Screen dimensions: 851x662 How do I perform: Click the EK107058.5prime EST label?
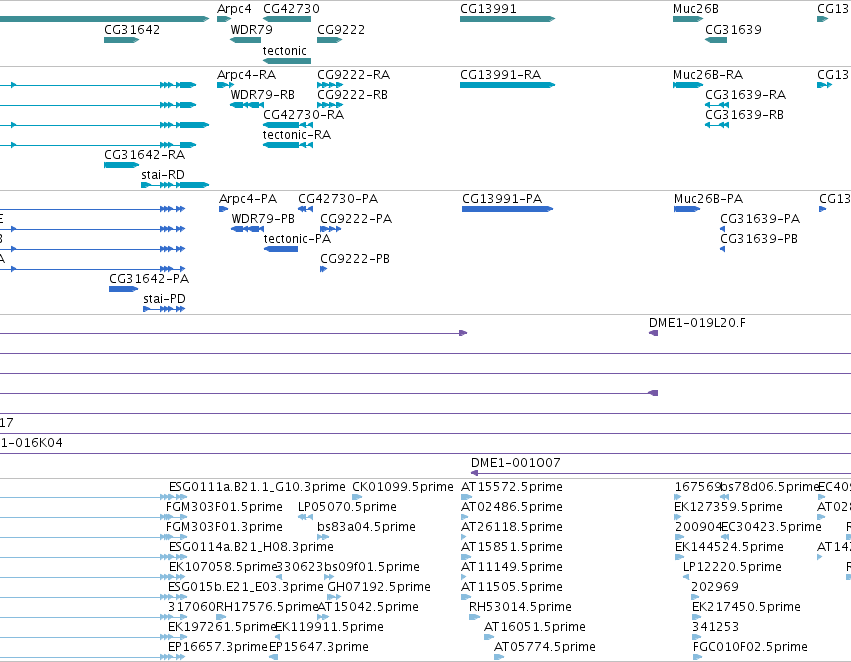(x=223, y=568)
